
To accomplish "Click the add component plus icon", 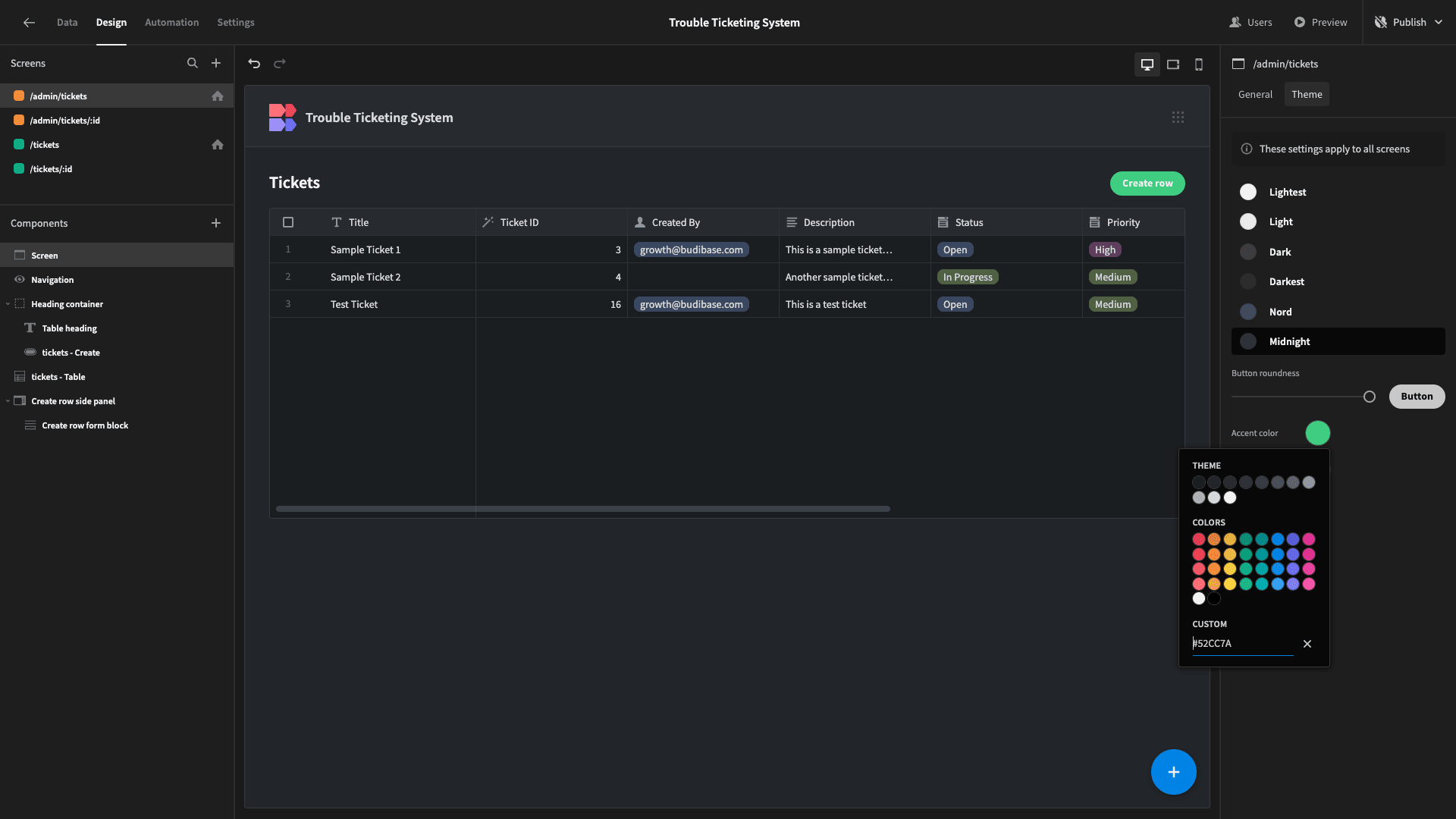I will pyautogui.click(x=215, y=223).
